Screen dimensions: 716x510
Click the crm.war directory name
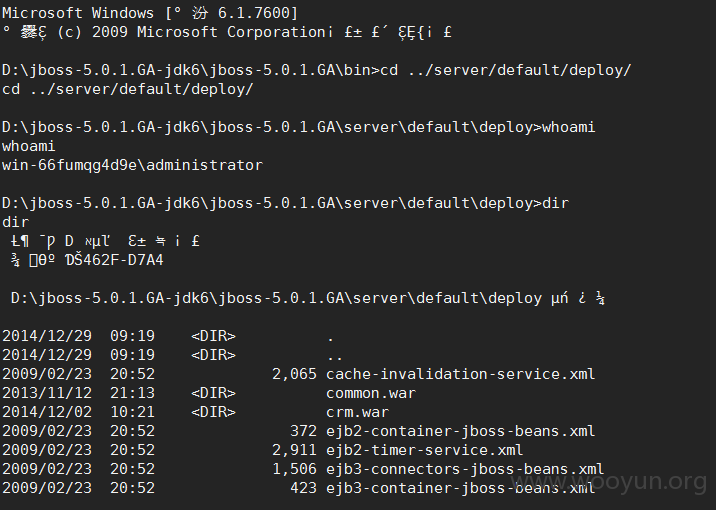pyautogui.click(x=357, y=412)
